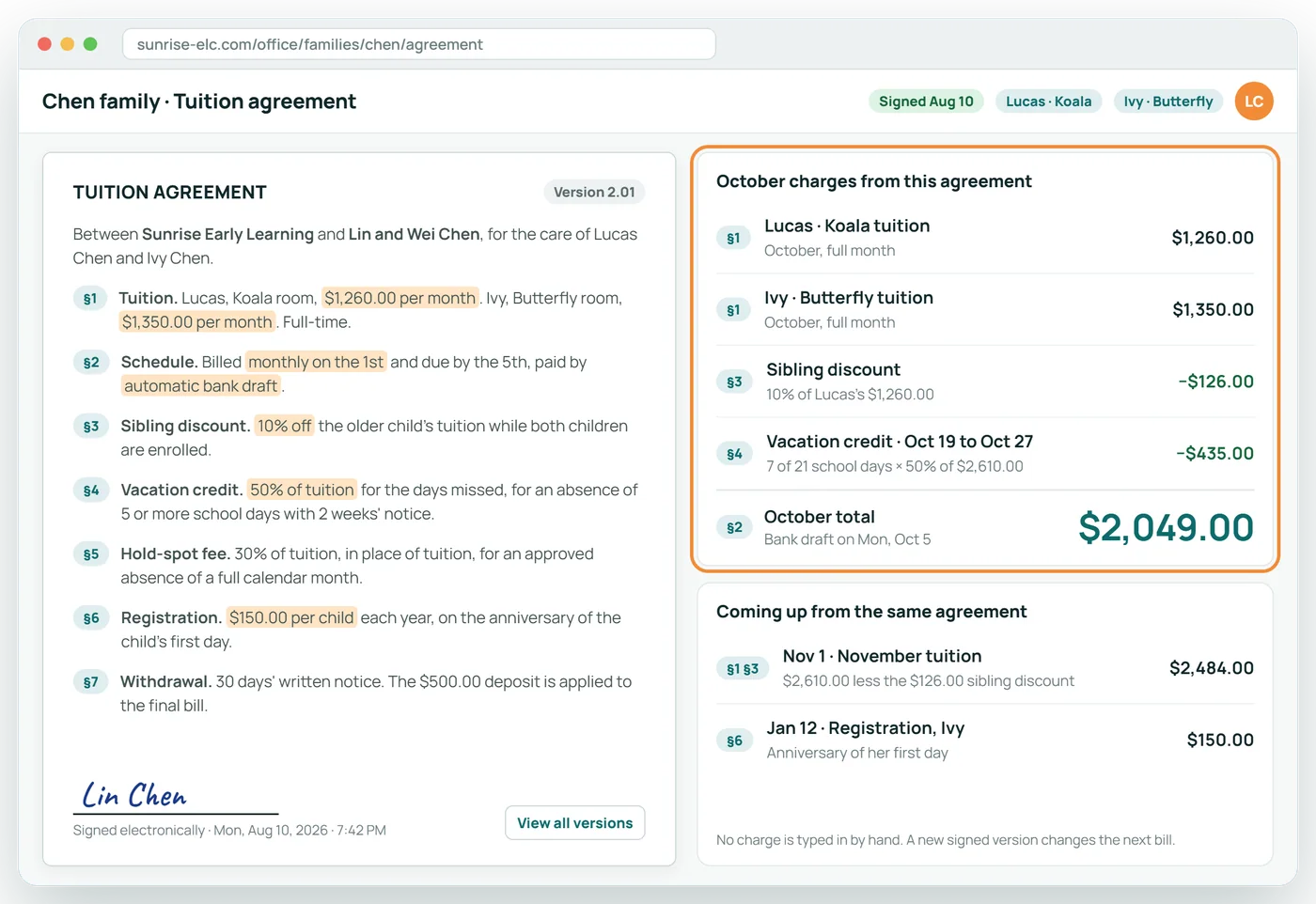This screenshot has height=904, width=1316.
Task: Click the $2,049.00 October total amount
Action: (1166, 528)
